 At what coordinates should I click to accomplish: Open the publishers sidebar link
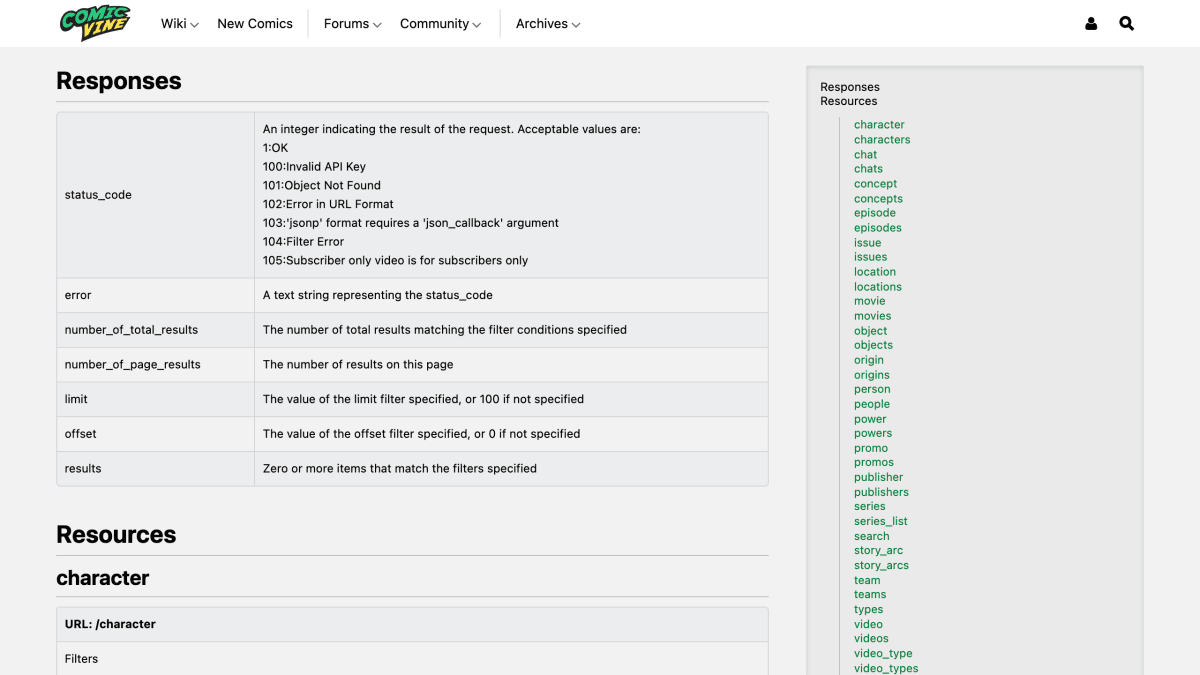[x=881, y=492]
